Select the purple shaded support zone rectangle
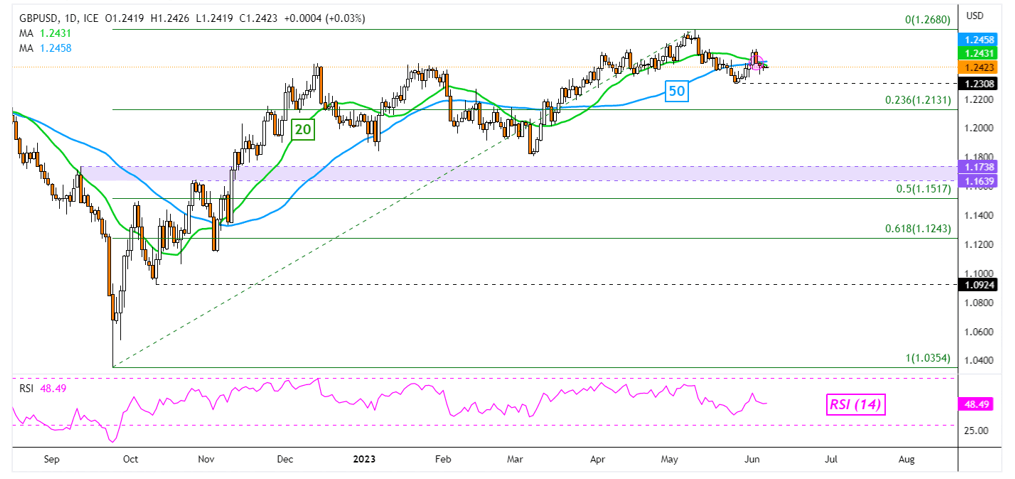1015x479 pixels. [x=517, y=173]
